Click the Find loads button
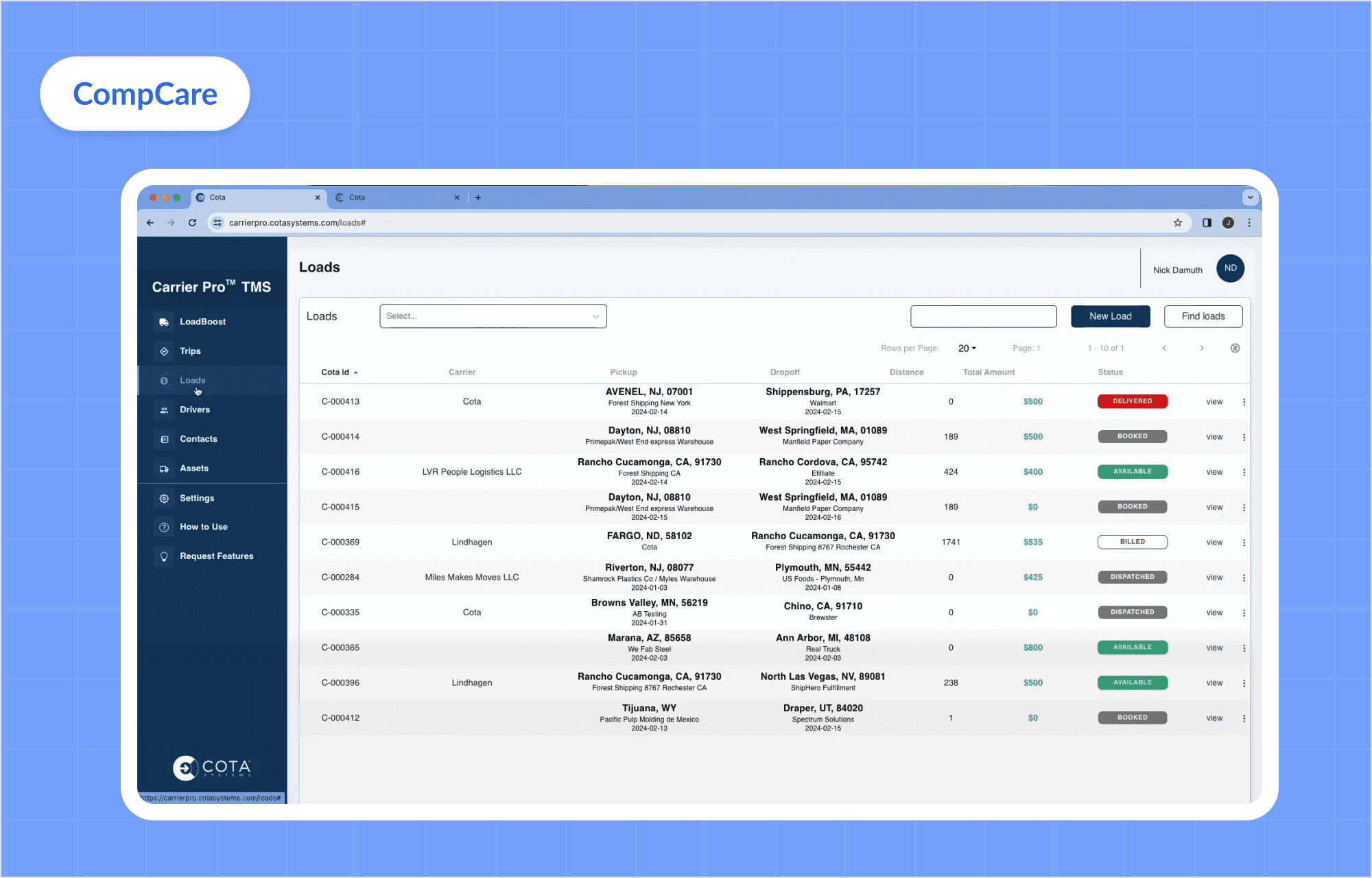1372x878 pixels. click(x=1203, y=316)
